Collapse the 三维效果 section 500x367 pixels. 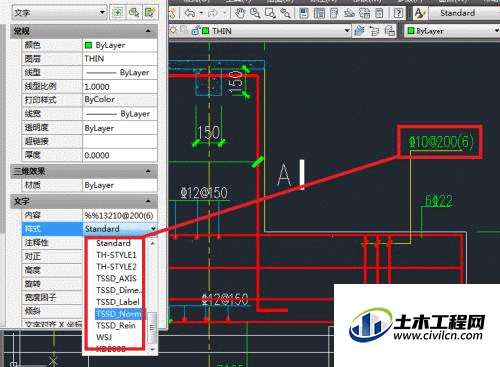point(148,171)
